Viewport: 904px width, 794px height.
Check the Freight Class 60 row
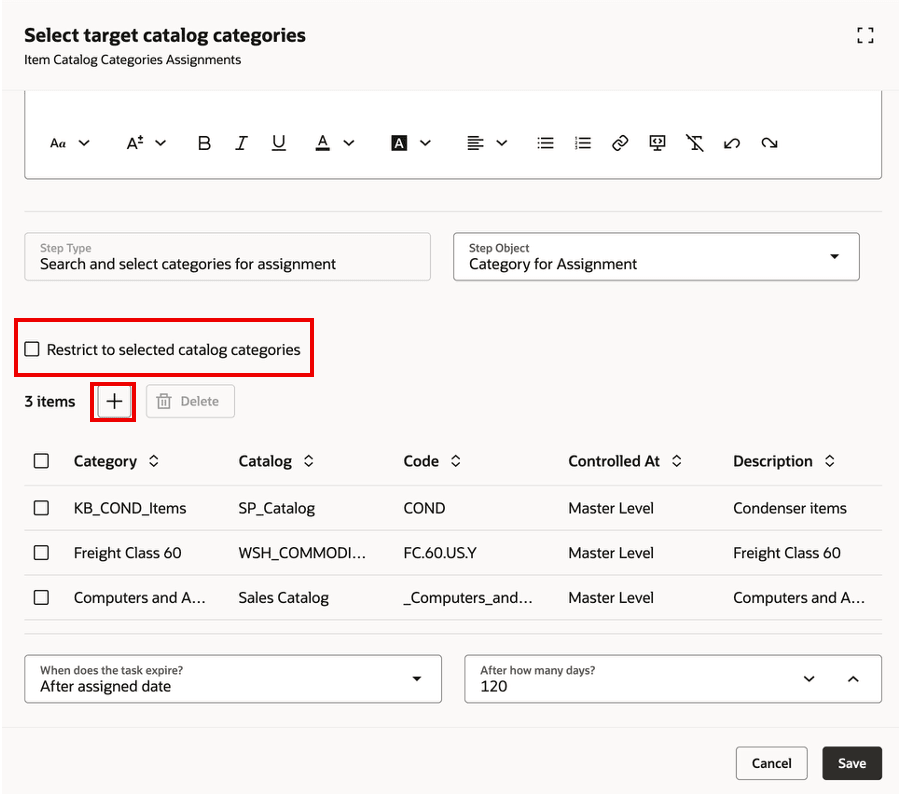coord(41,553)
